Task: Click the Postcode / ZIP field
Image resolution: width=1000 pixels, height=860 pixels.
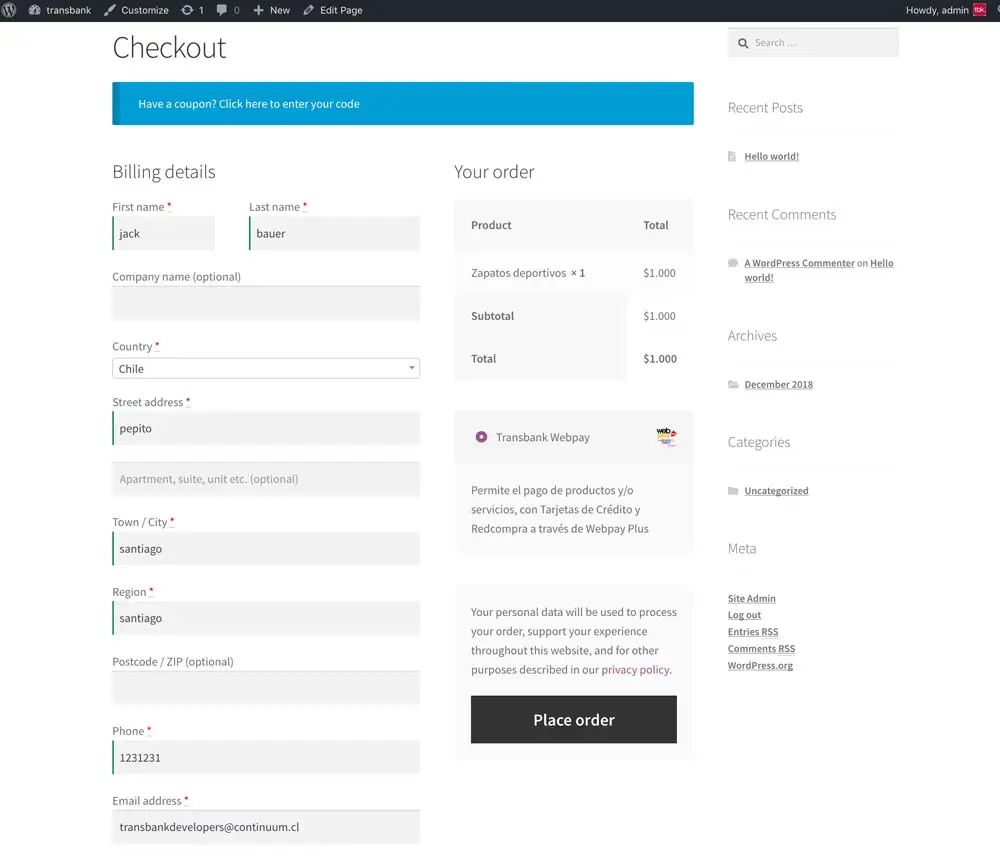Action: click(x=266, y=688)
